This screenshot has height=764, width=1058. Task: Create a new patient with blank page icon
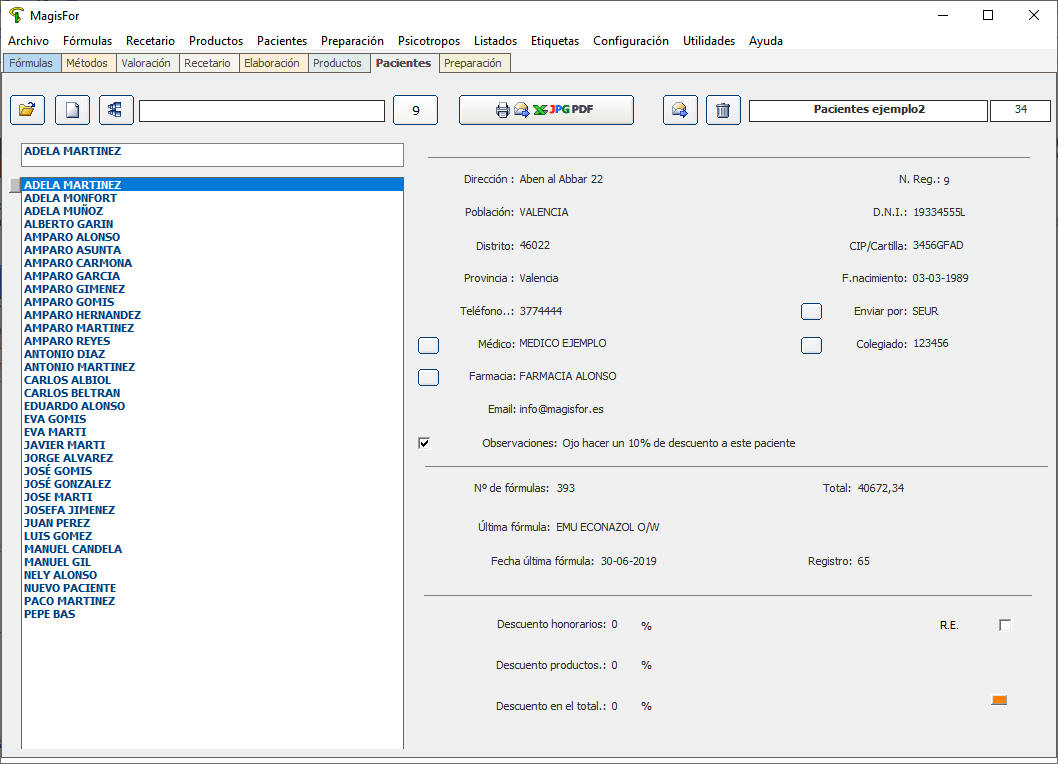[72, 110]
